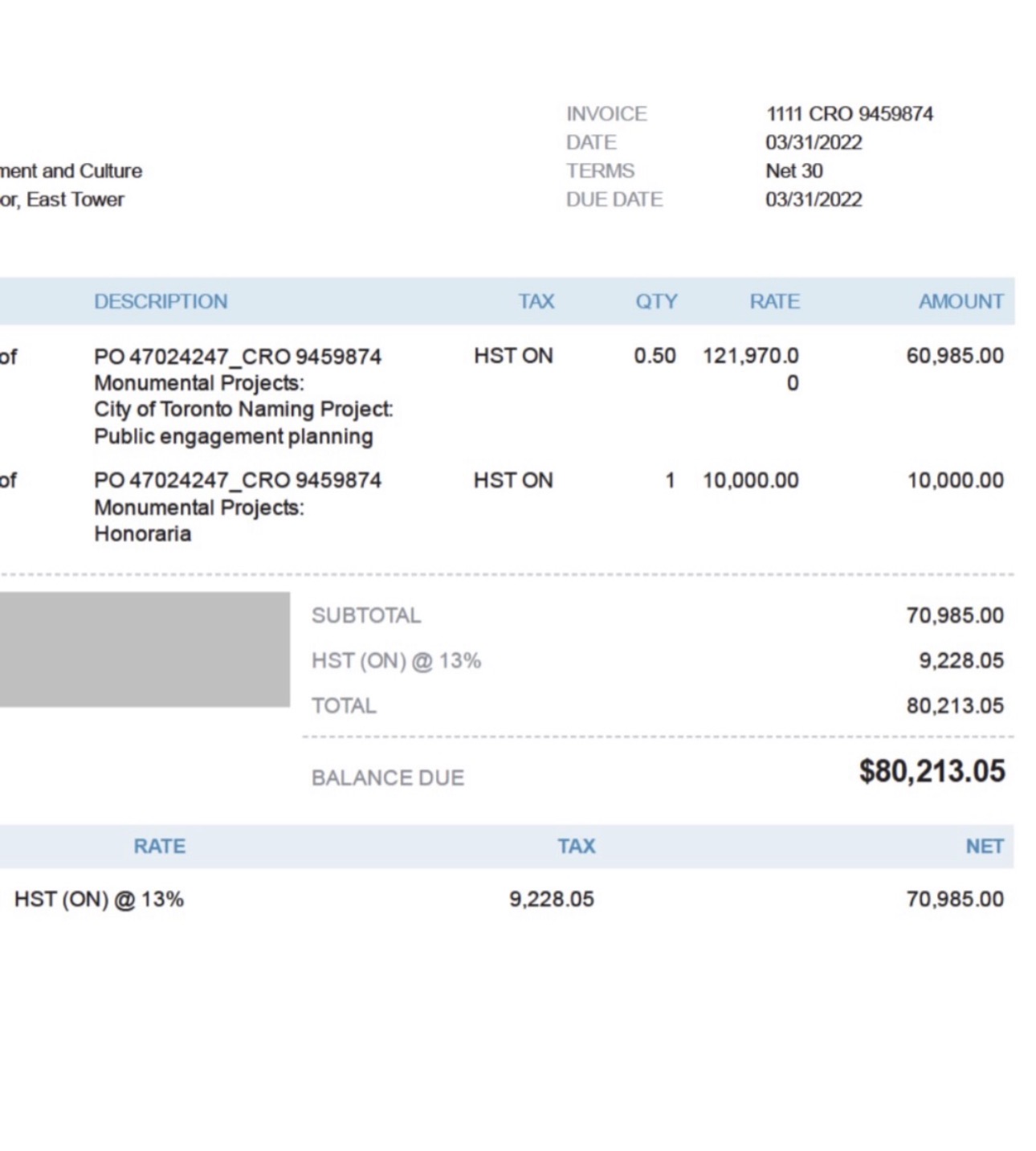1036x1151 pixels.
Task: Select the DUE DATE label
Action: (614, 199)
